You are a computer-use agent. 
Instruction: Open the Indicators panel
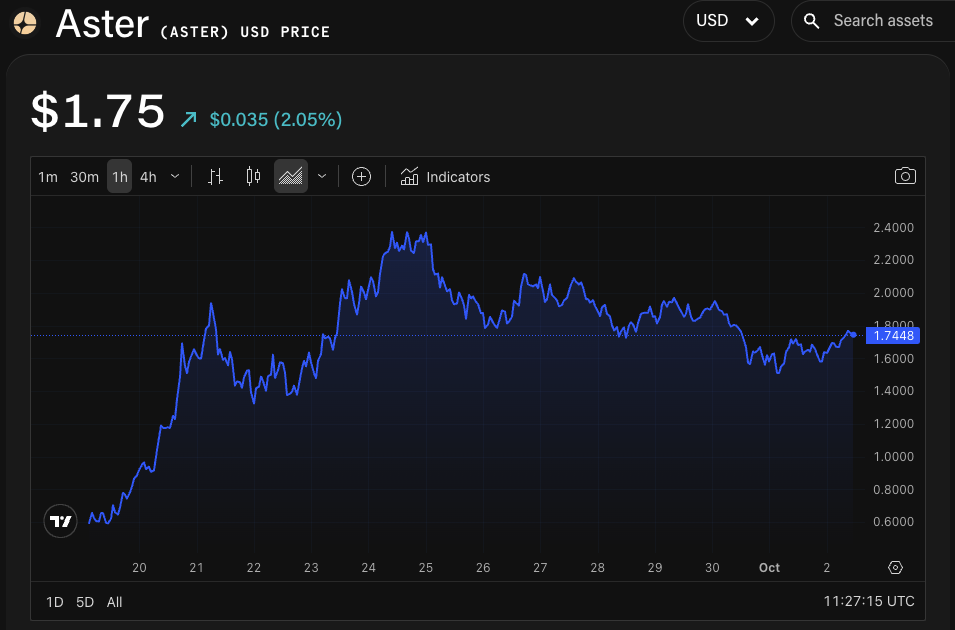coord(444,176)
